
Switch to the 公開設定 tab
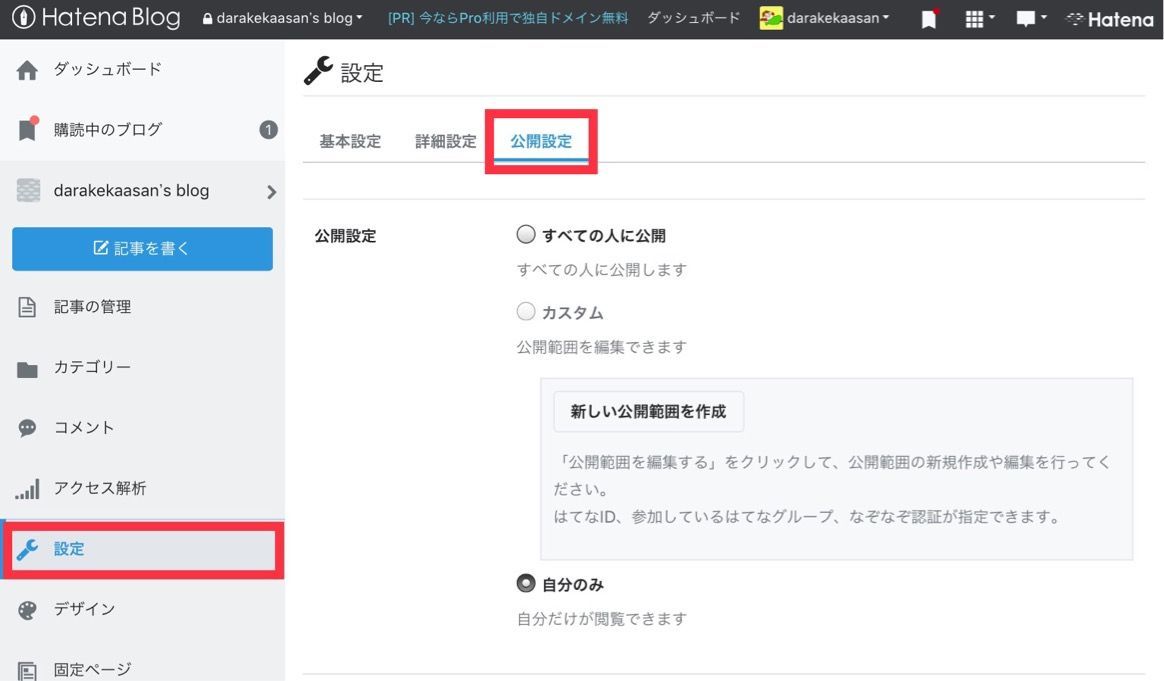click(540, 141)
